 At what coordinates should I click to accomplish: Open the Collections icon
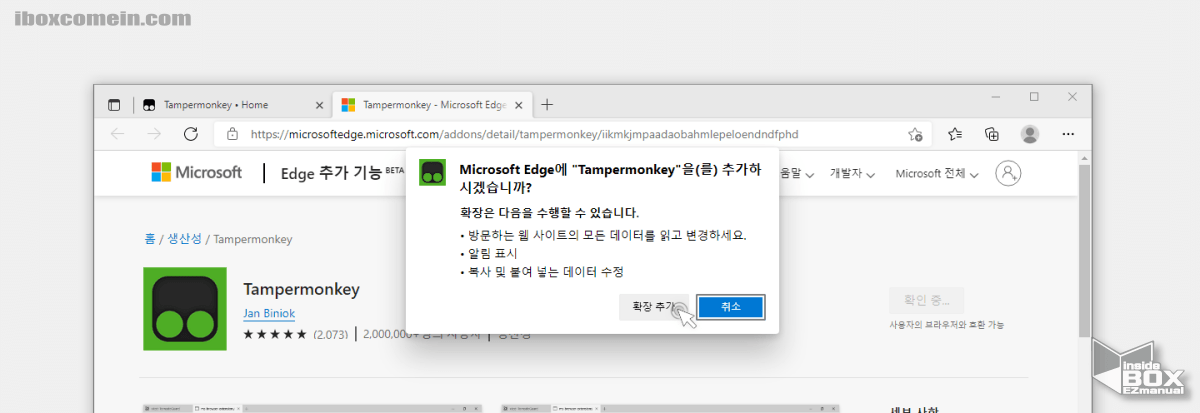(x=992, y=134)
